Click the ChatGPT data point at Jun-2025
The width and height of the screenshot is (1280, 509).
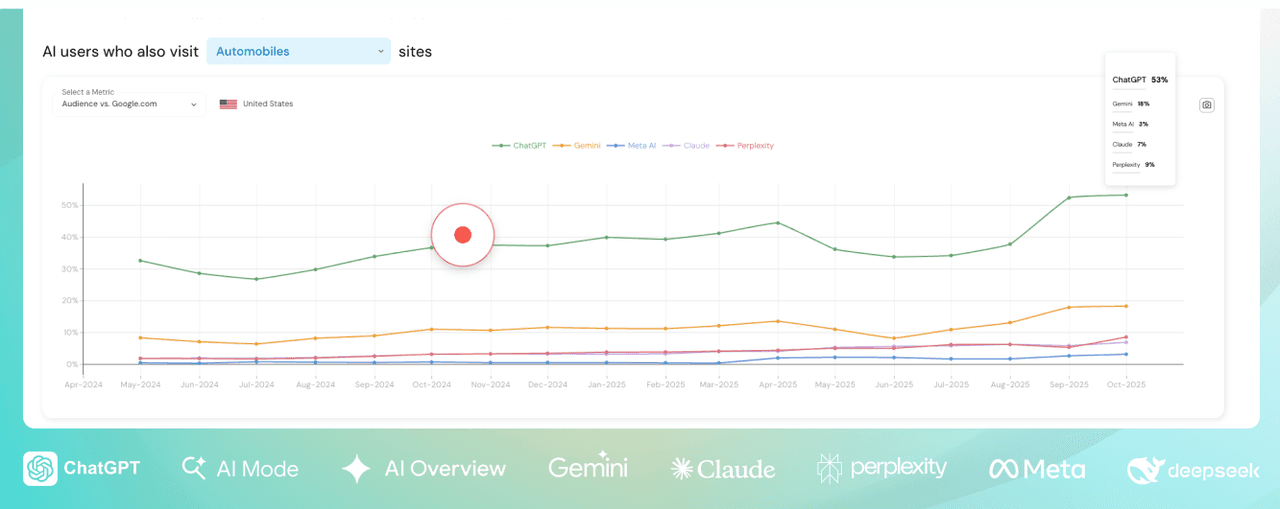pyautogui.click(x=894, y=257)
